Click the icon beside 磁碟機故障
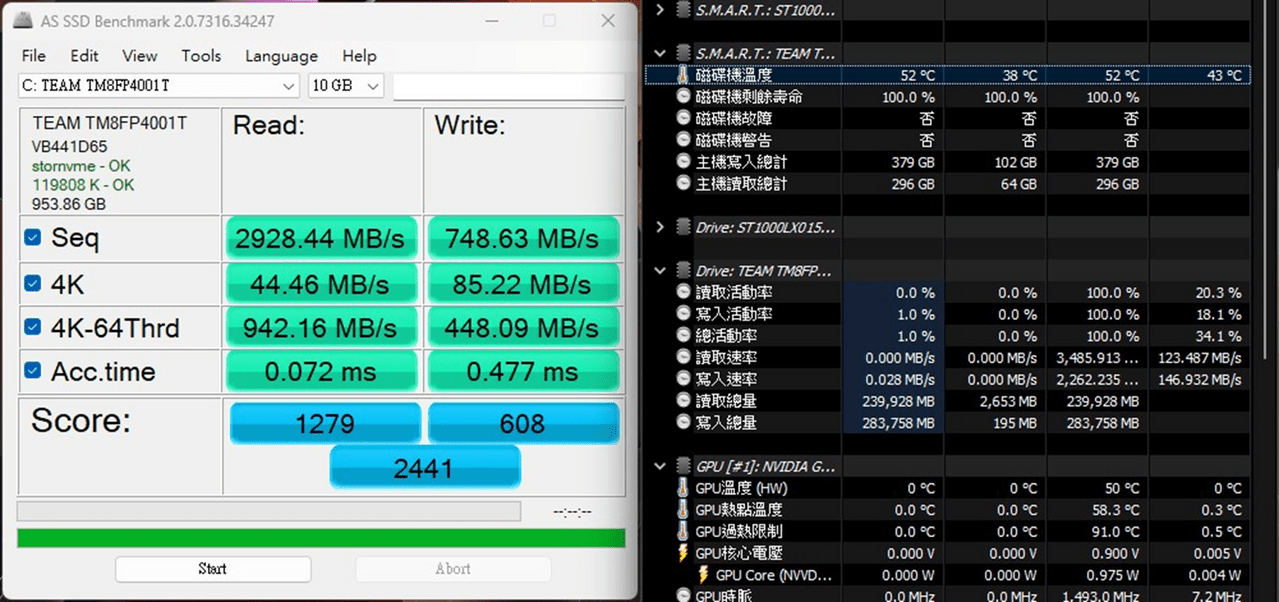The image size is (1279, 602). tap(683, 118)
